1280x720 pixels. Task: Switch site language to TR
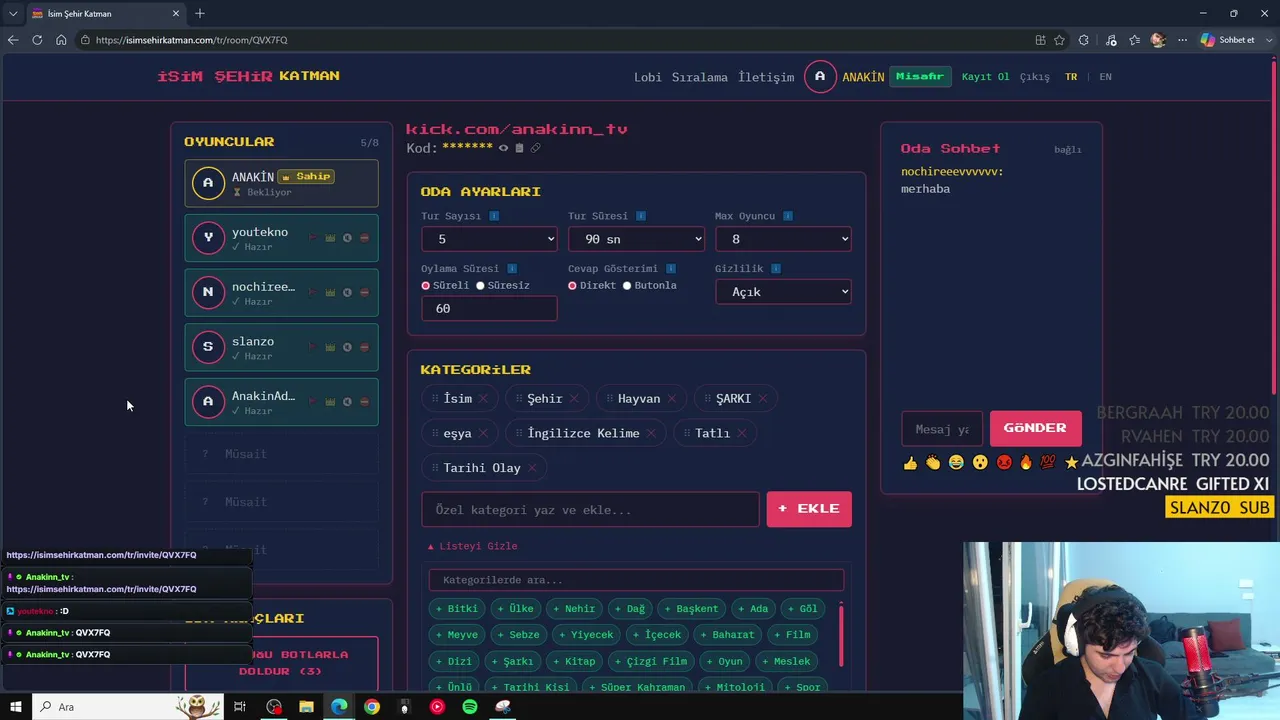tap(1071, 77)
